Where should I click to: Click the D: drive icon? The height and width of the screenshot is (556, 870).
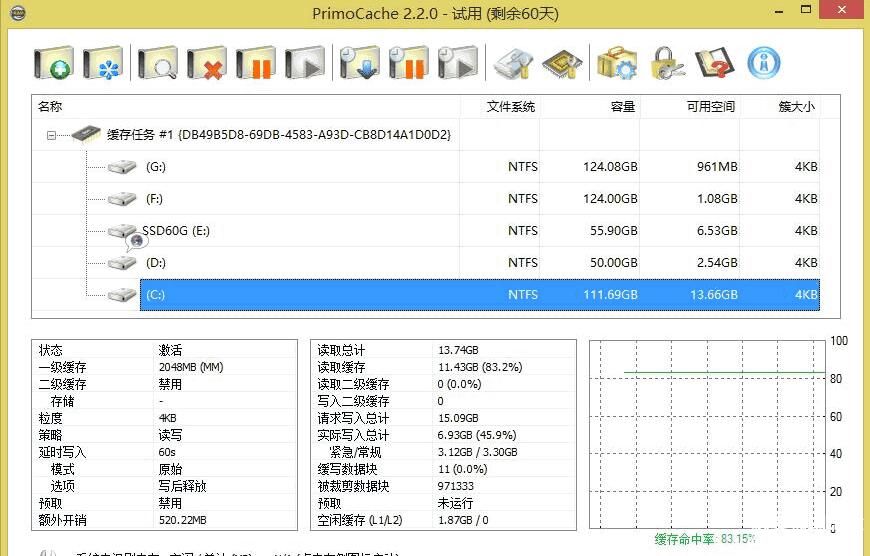122,262
